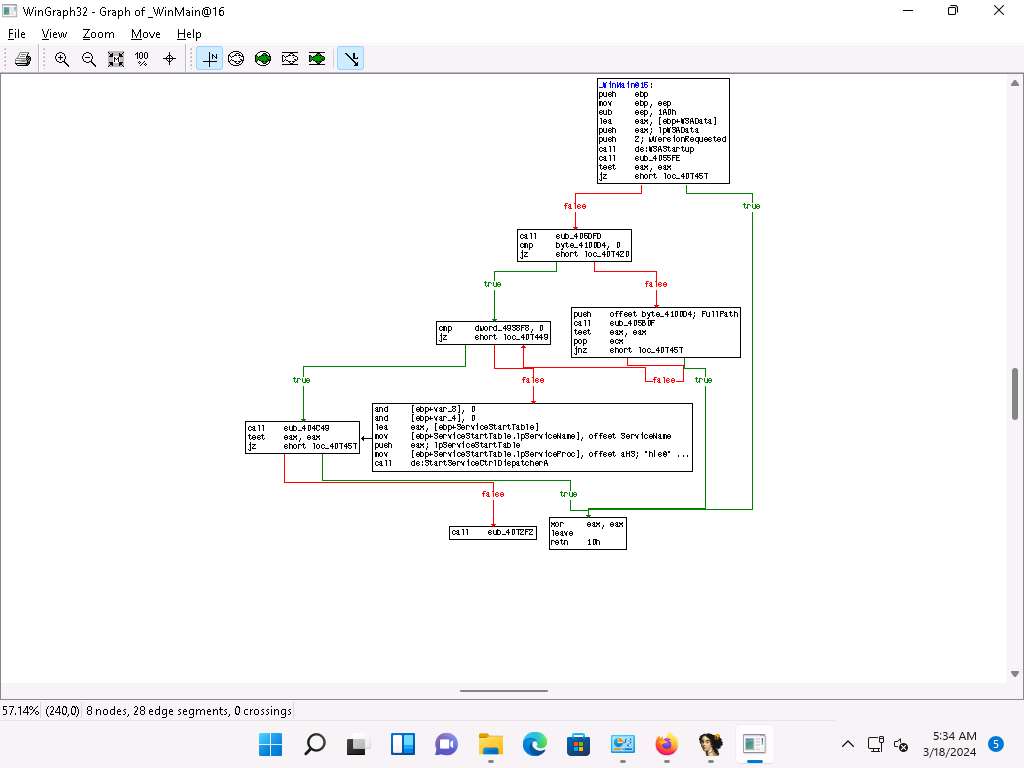Zoom in with the magnifier plus icon
Viewport: 1024px width, 768px height.
pyautogui.click(x=62, y=59)
